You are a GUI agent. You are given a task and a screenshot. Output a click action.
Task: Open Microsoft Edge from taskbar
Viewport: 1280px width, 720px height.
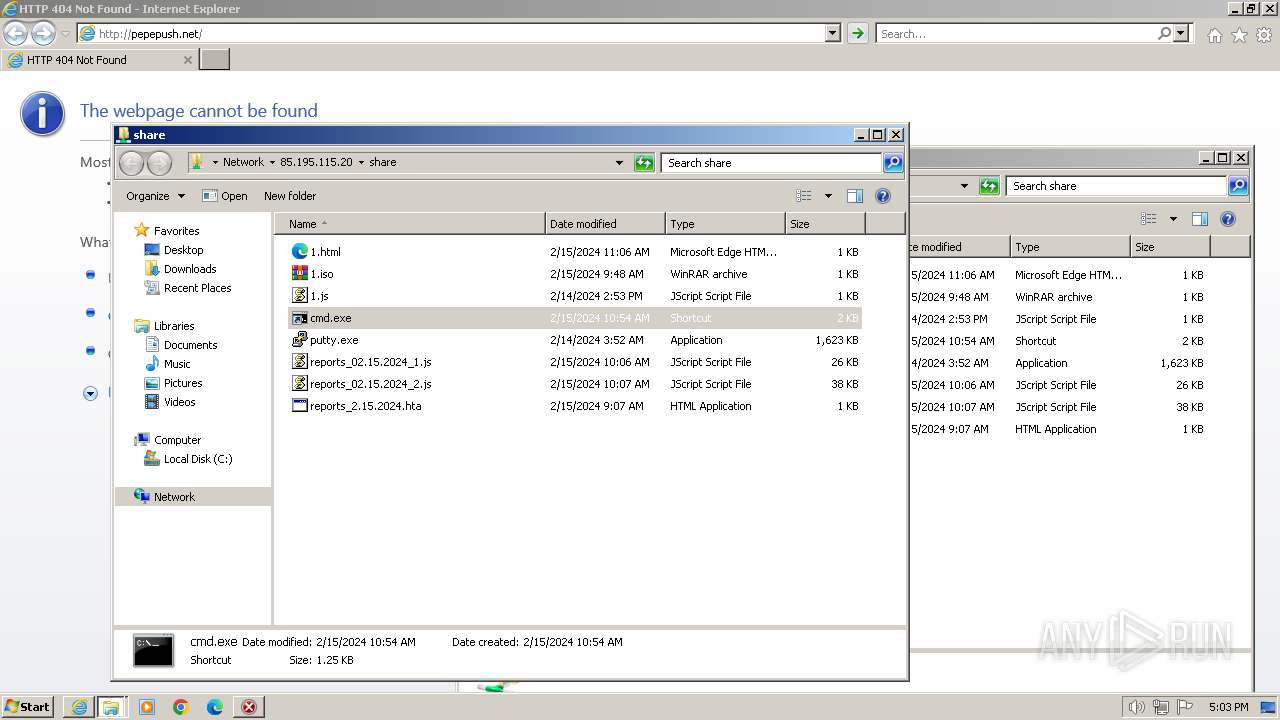click(x=215, y=707)
